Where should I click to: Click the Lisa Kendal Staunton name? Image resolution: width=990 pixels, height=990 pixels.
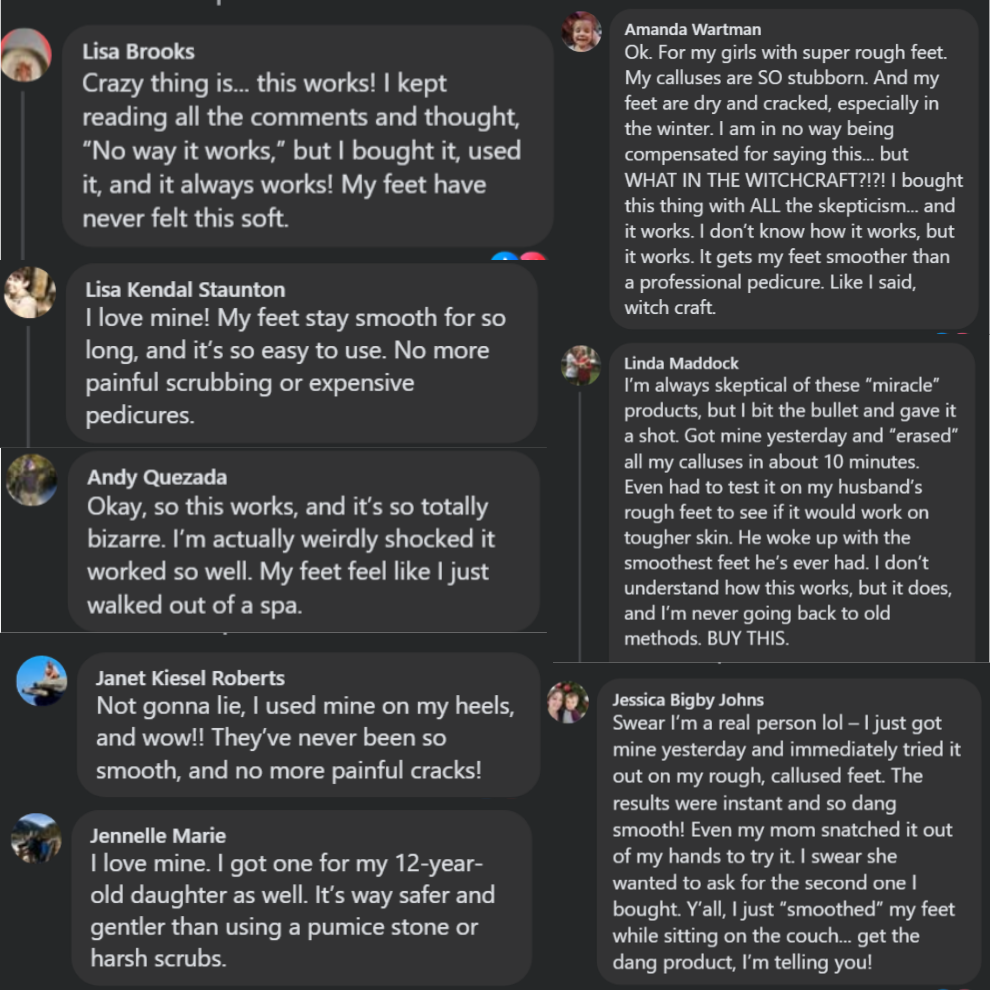(x=185, y=290)
